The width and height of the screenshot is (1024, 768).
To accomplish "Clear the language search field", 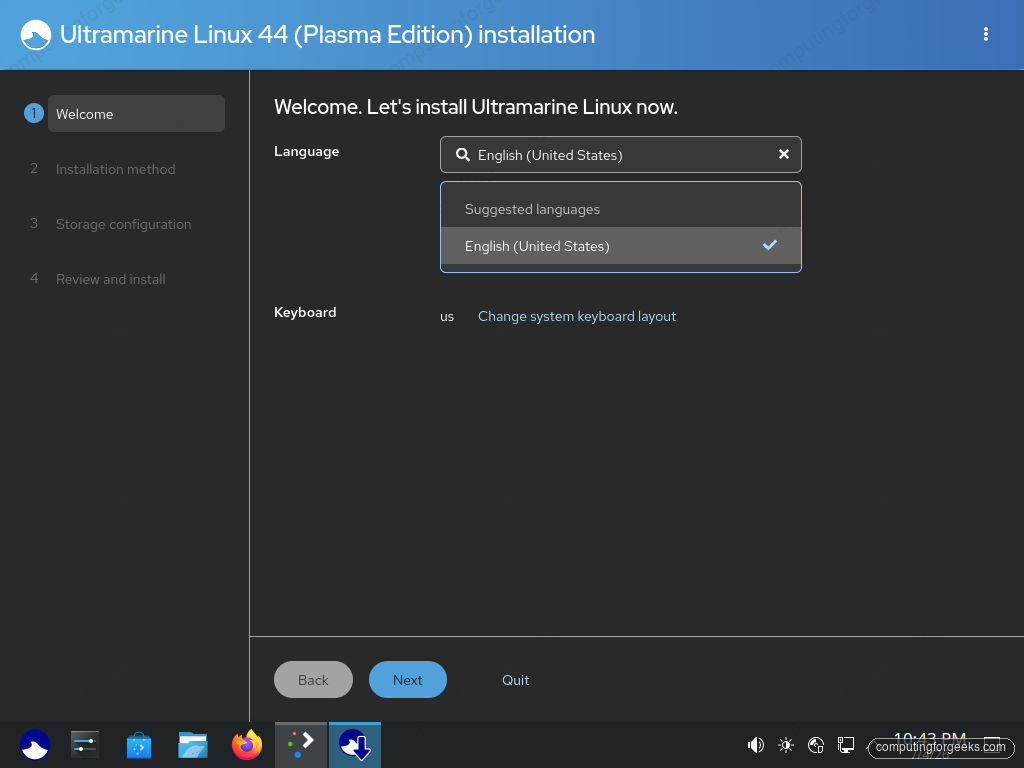I will pyautogui.click(x=784, y=154).
